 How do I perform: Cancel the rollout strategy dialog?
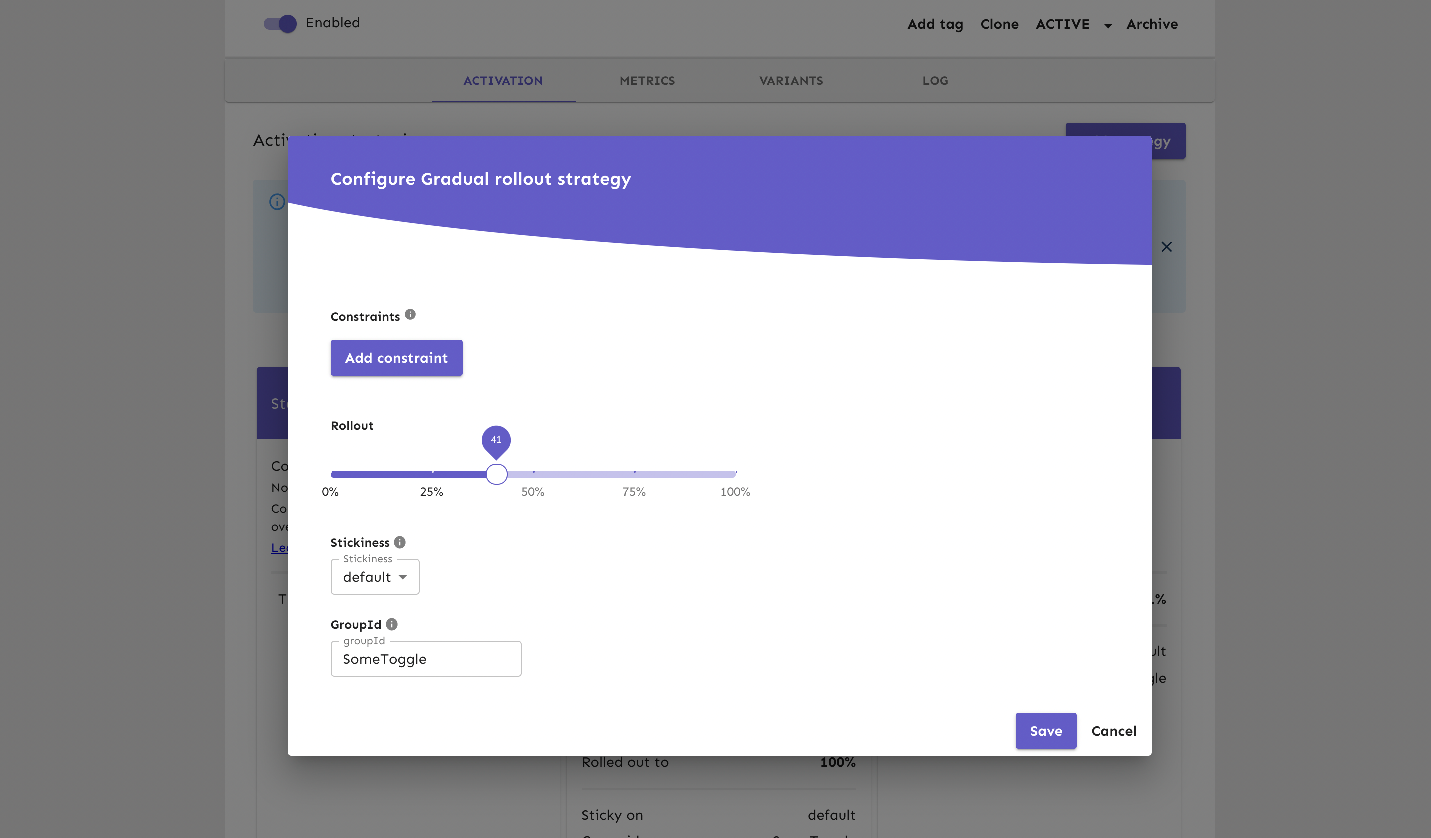click(x=1114, y=731)
